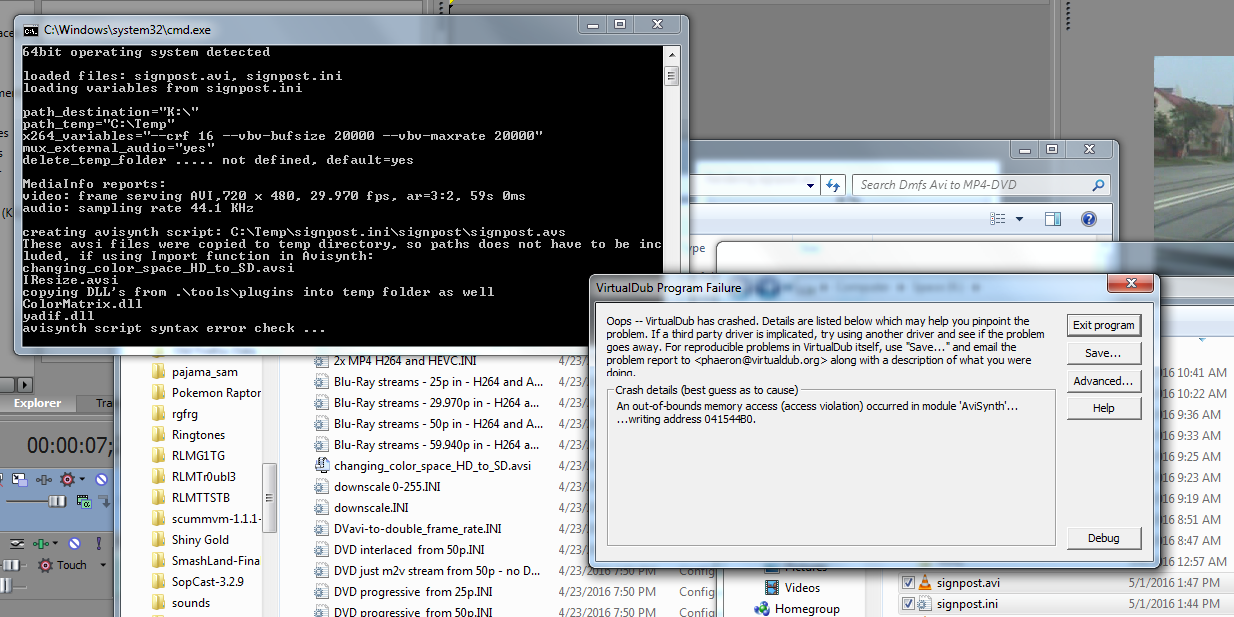Refresh the Explorer address bar
Screen dimensions: 1234x617
coord(833,185)
